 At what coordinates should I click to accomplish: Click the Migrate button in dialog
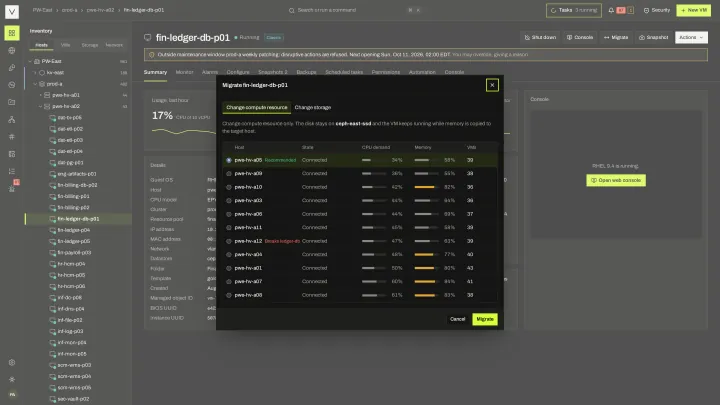coord(485,319)
